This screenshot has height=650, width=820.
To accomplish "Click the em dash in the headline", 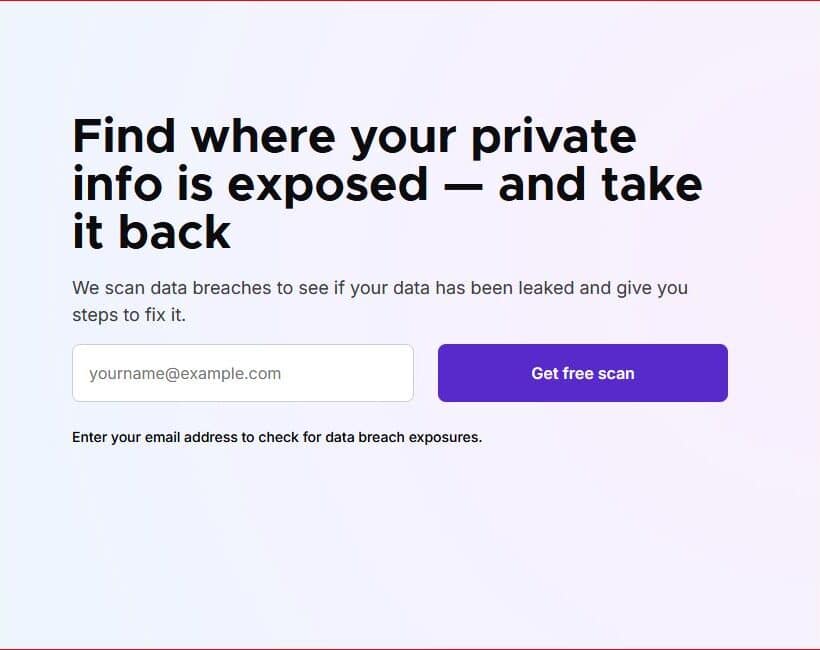I will (x=463, y=186).
